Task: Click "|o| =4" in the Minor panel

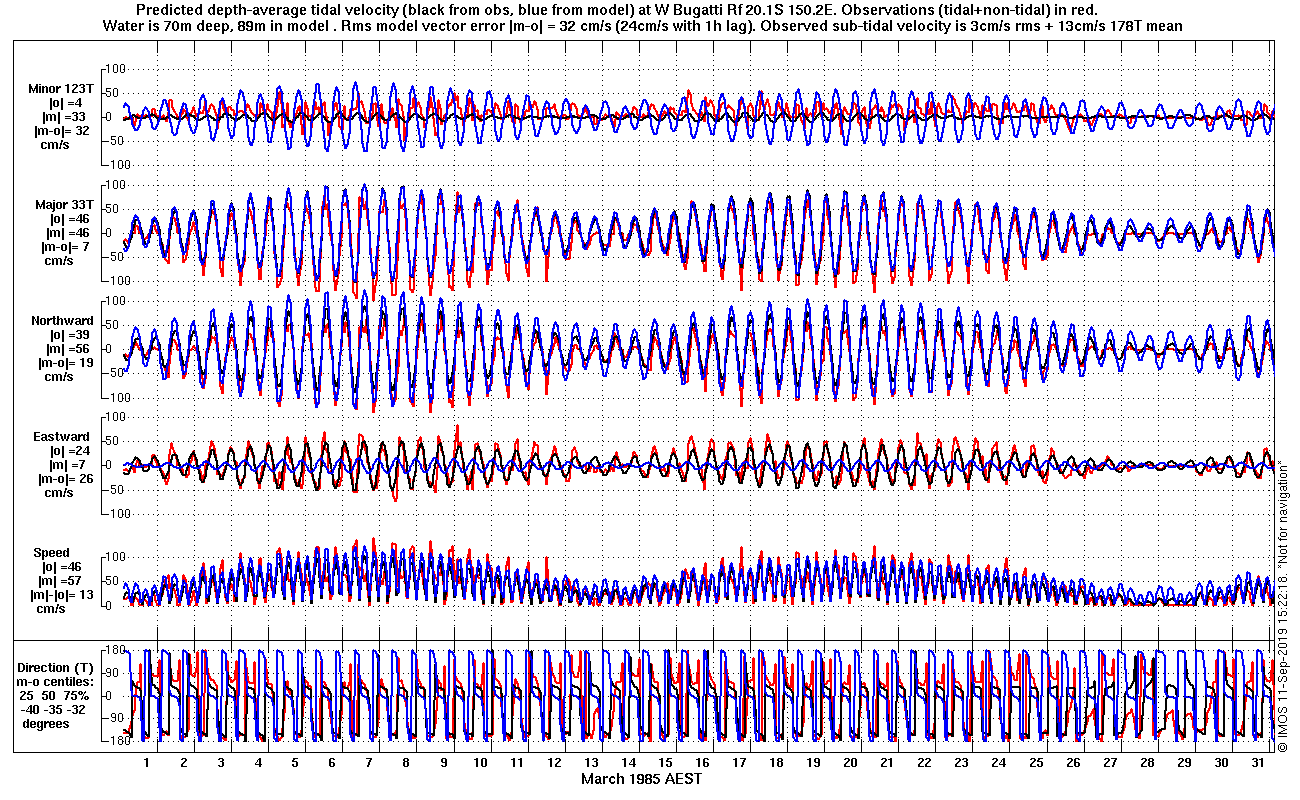Action: click(x=65, y=103)
